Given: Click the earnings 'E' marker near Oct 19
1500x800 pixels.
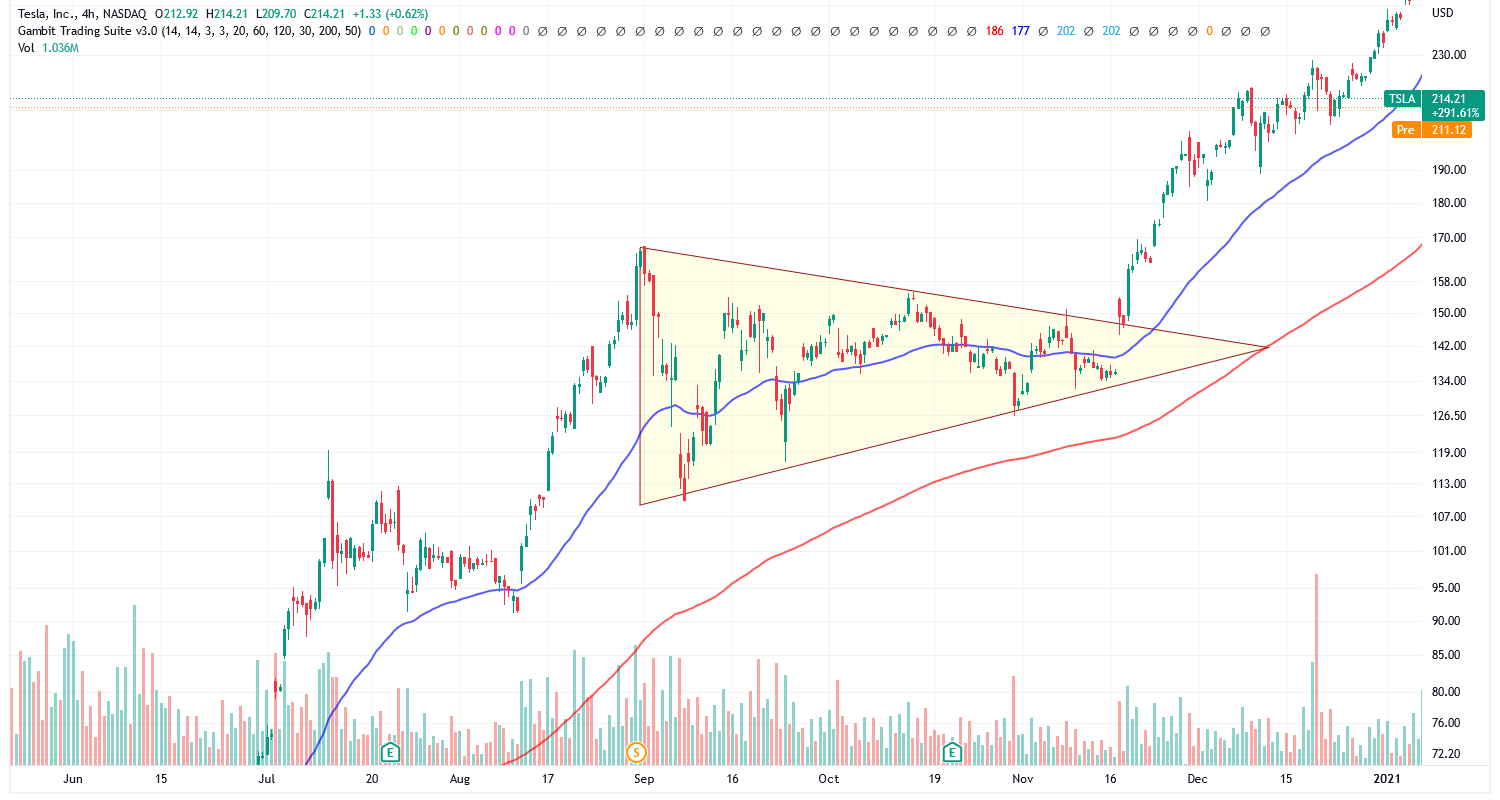Looking at the screenshot, I should pos(953,751).
